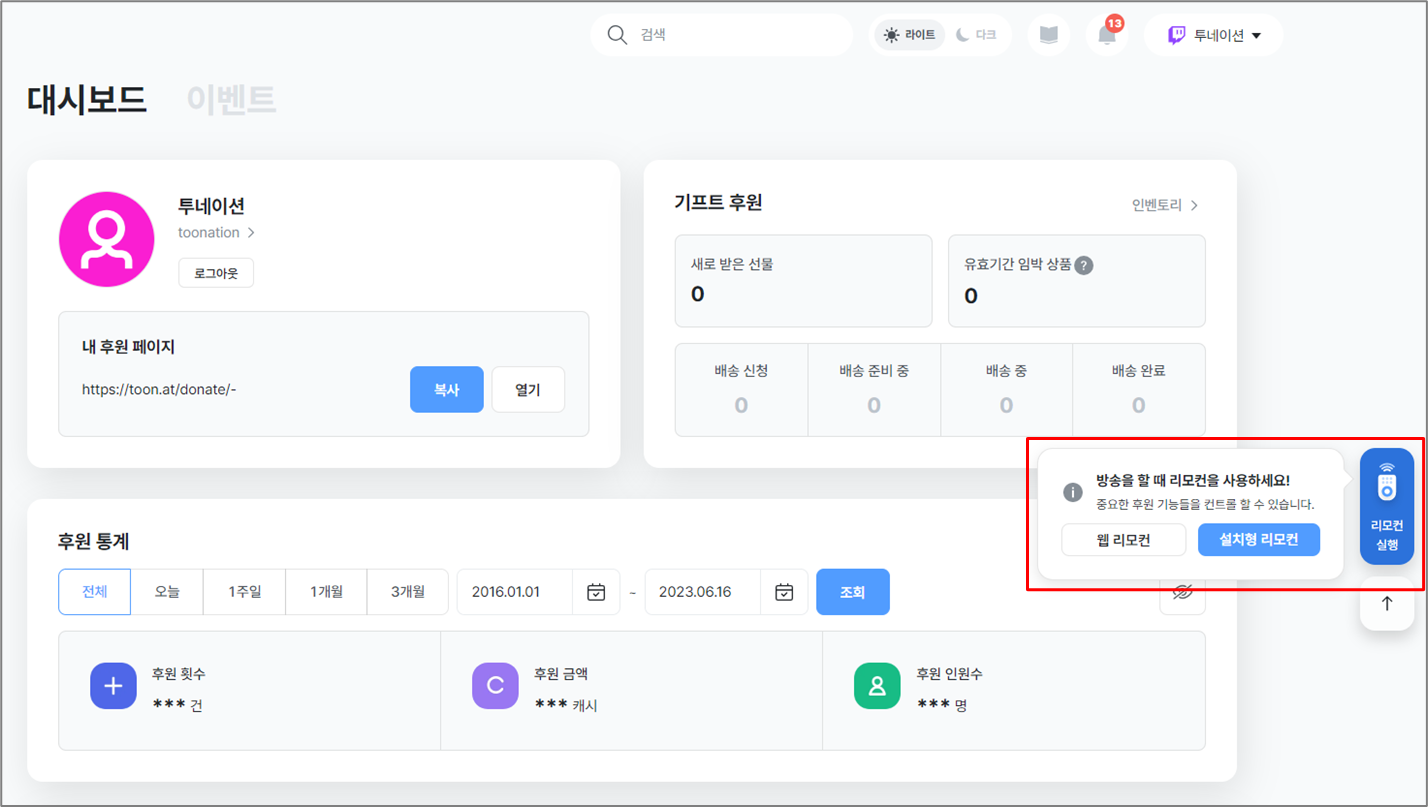Click the 유효기간 임박 상품 card
The image size is (1428, 807).
point(1077,281)
